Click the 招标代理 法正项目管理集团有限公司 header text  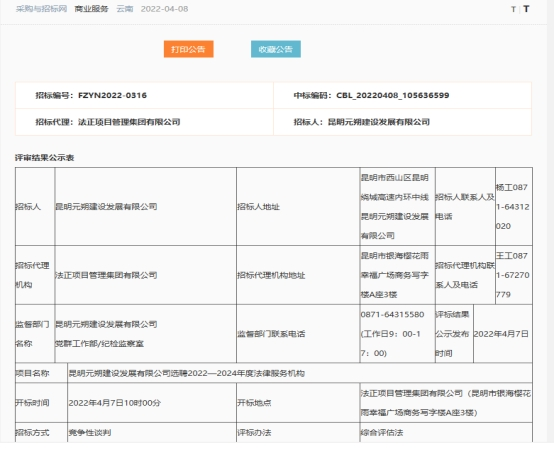click(108, 122)
